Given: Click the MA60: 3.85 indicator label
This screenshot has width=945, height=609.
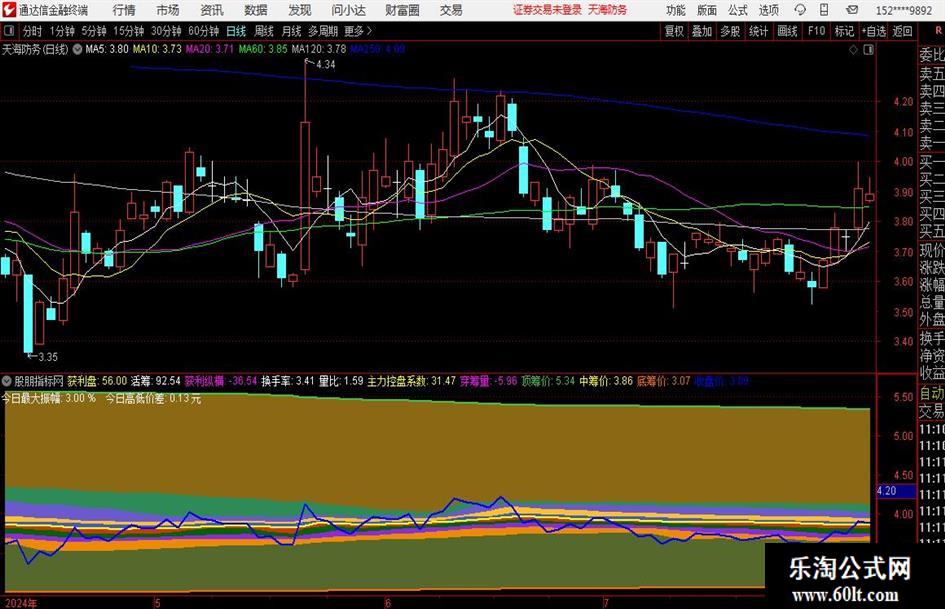Looking at the screenshot, I should click(263, 49).
